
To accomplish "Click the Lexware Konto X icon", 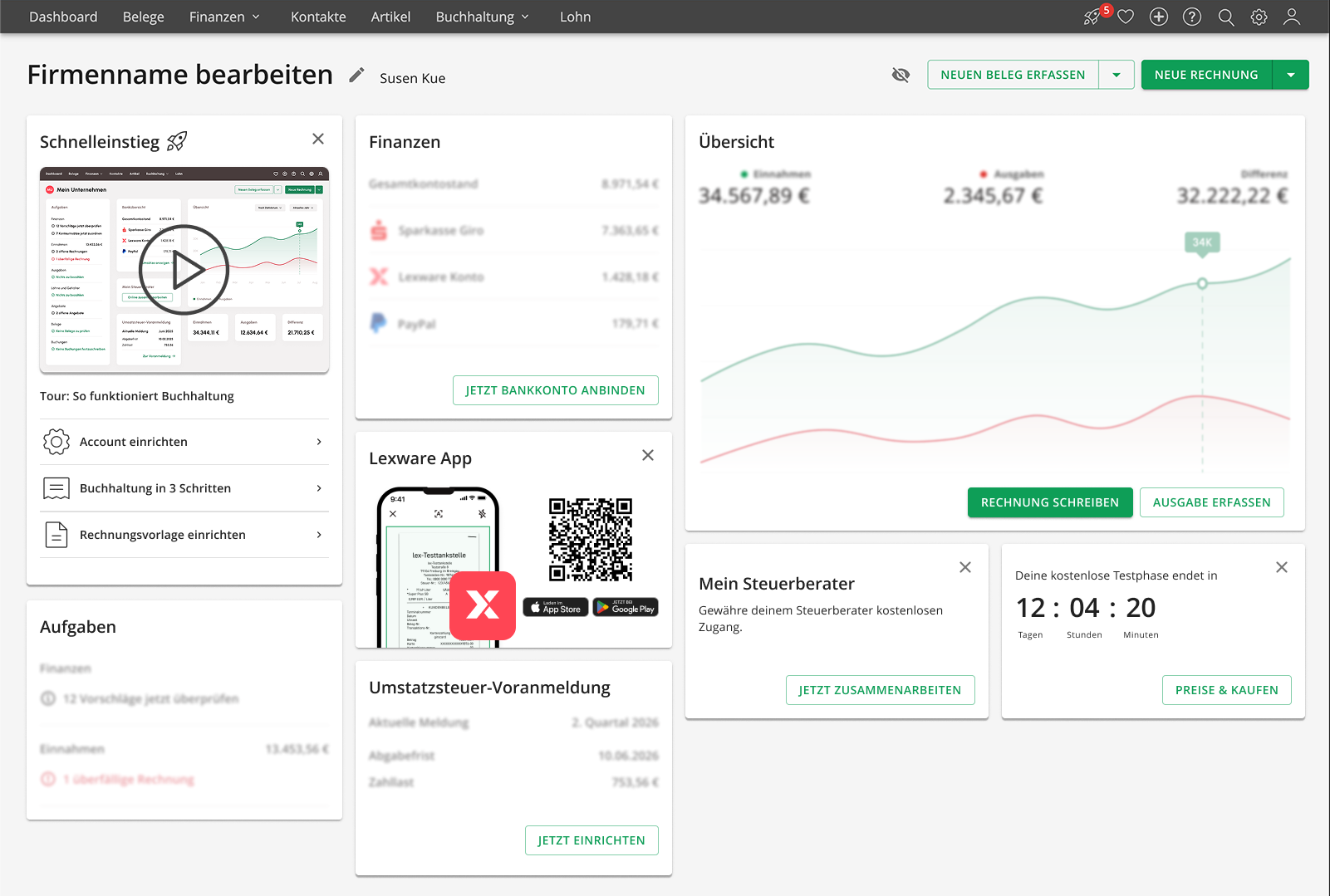I will [x=379, y=277].
